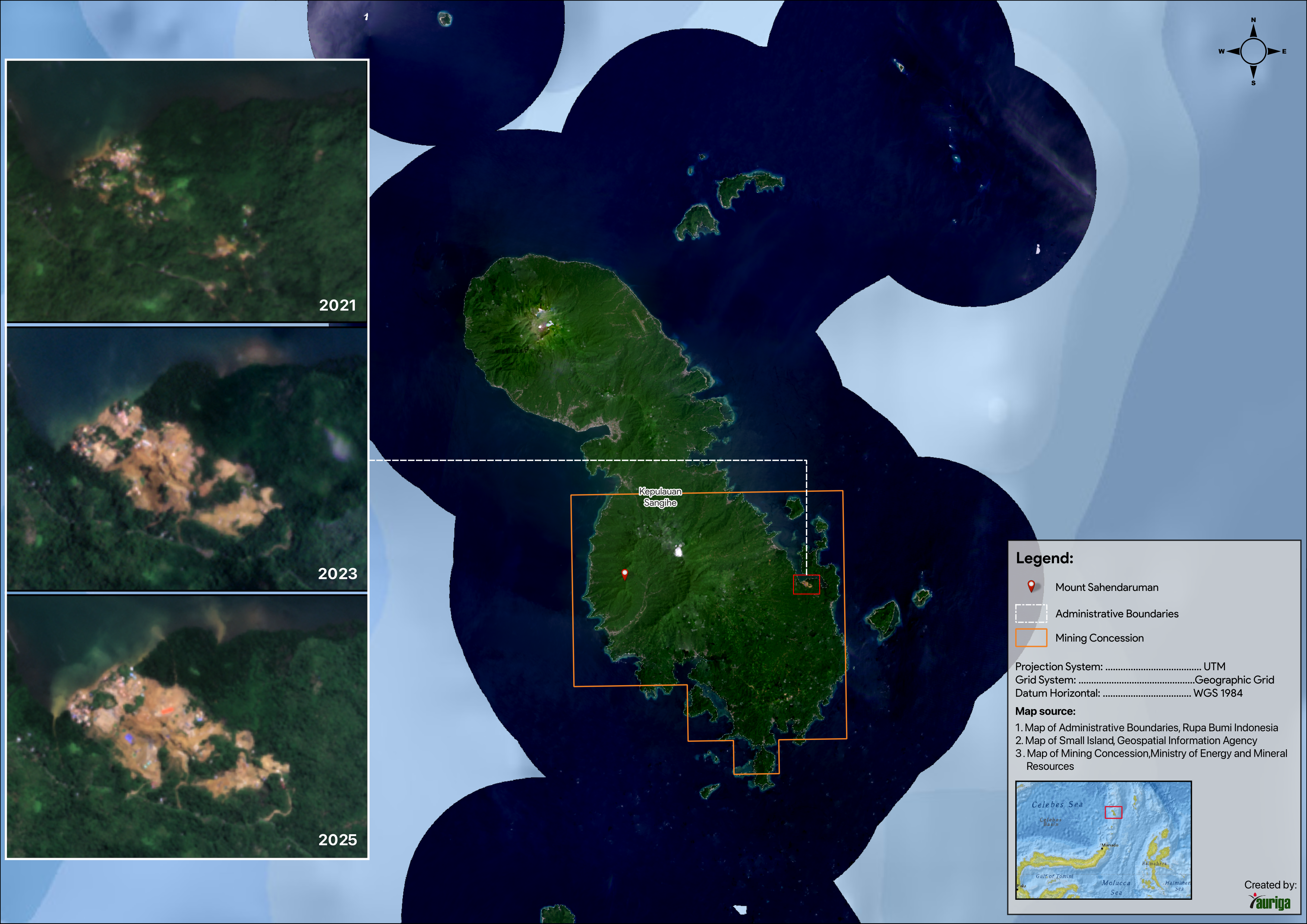The width and height of the screenshot is (1307, 924).
Task: Click the E letter on the compass
Action: (1284, 51)
